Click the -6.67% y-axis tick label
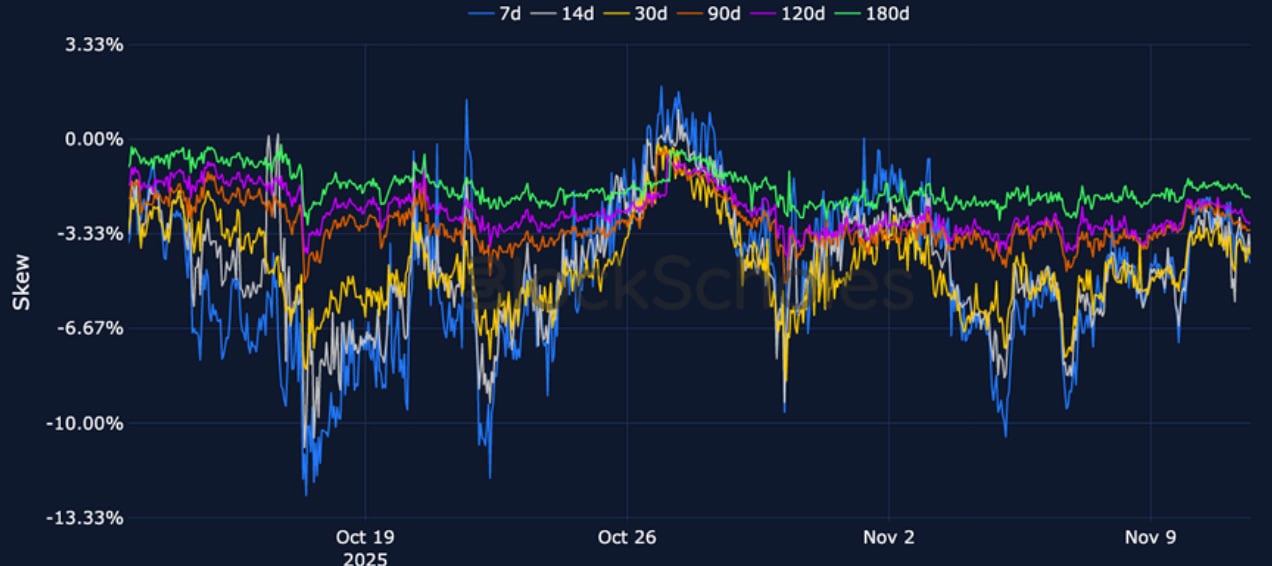 tap(91, 329)
